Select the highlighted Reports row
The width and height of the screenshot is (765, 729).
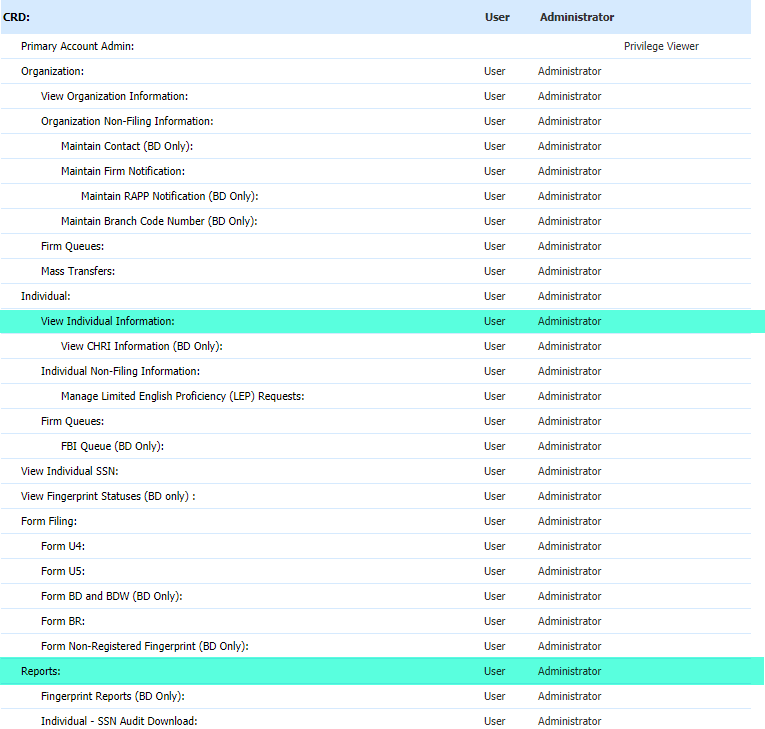point(41,671)
